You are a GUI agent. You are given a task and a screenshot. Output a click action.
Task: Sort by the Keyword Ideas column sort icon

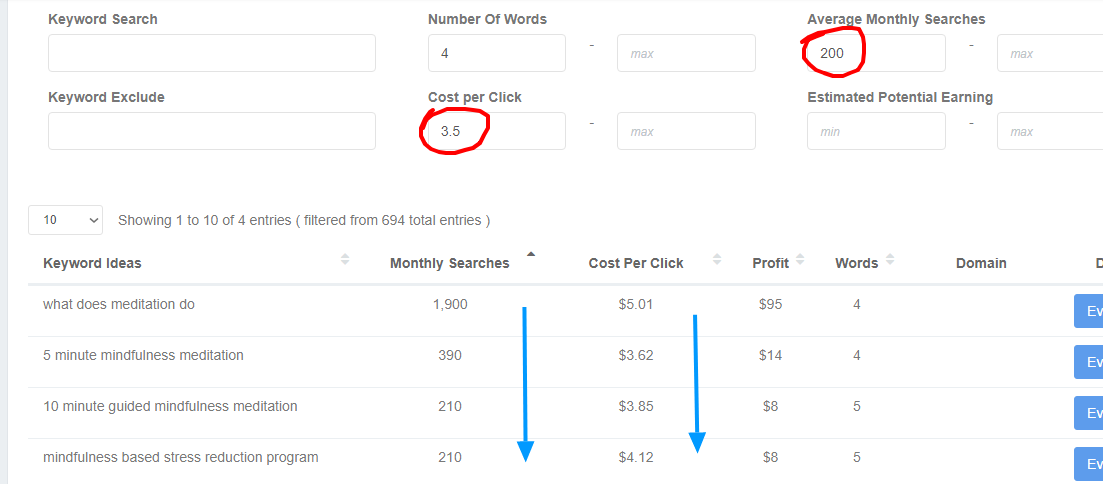click(345, 260)
